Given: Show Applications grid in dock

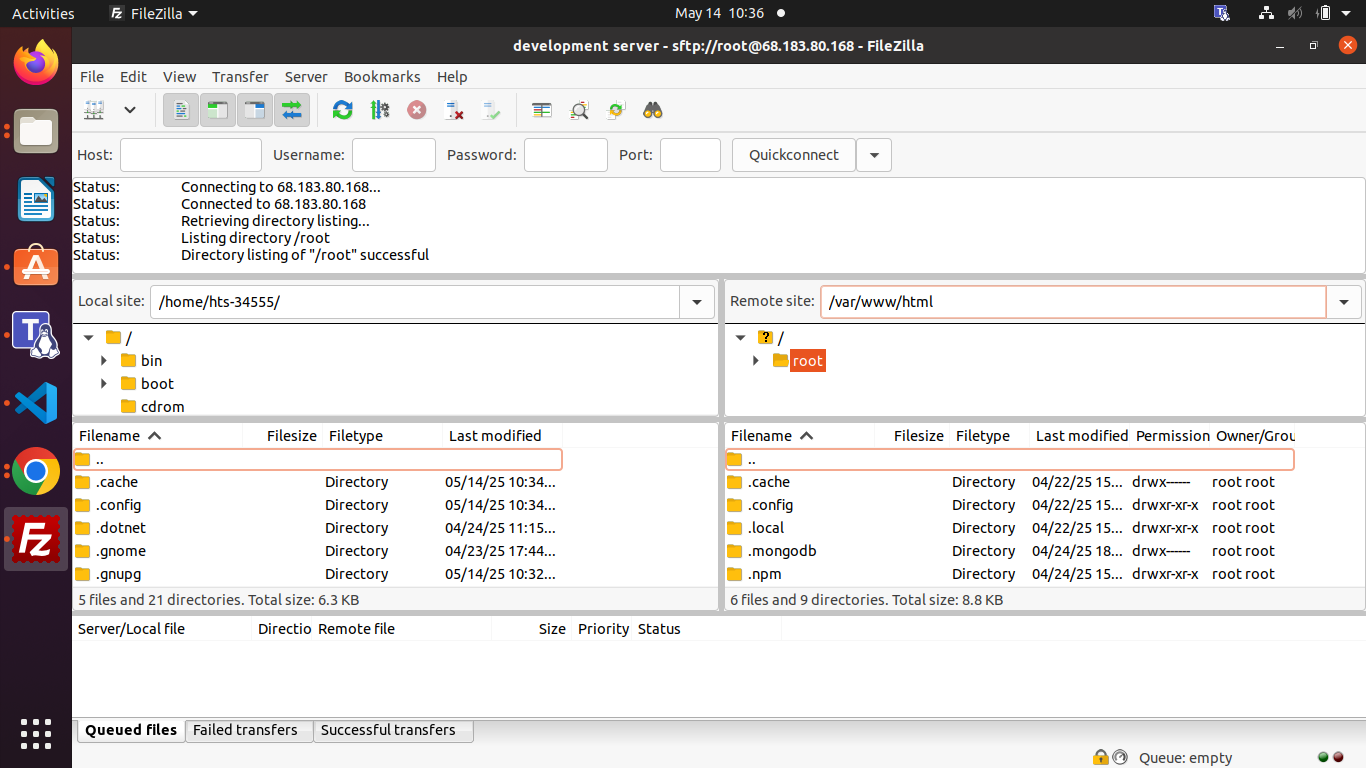Looking at the screenshot, I should (x=36, y=734).
